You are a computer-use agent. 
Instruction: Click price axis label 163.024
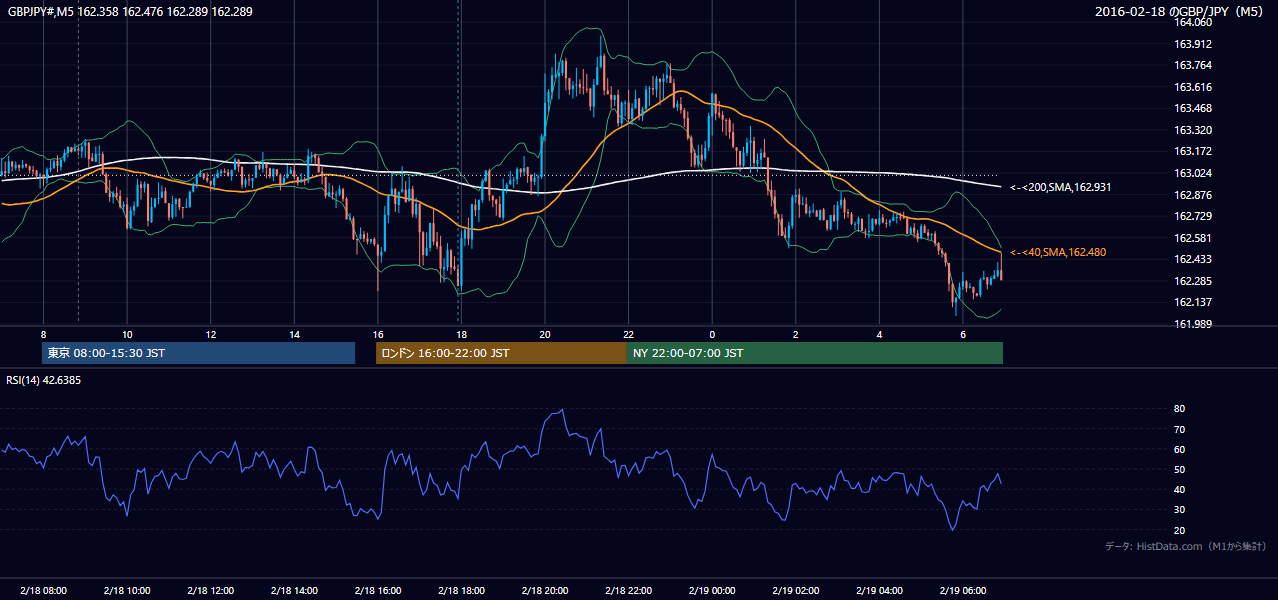click(x=1192, y=173)
